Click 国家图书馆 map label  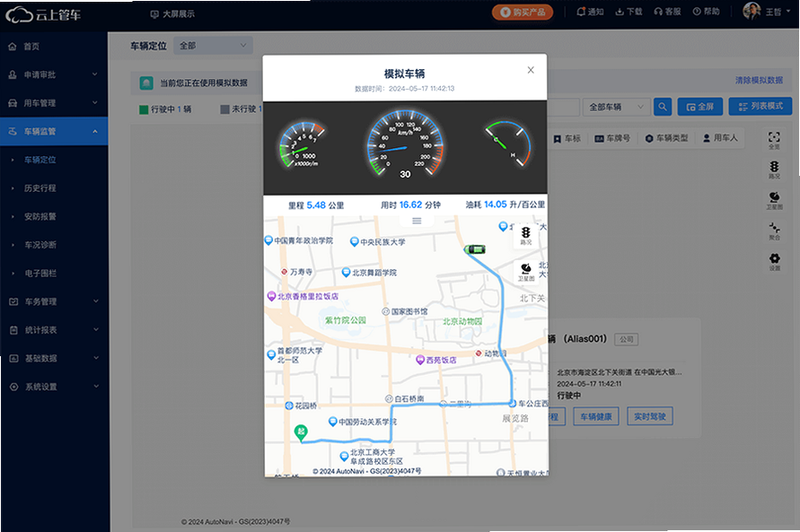tap(405, 311)
